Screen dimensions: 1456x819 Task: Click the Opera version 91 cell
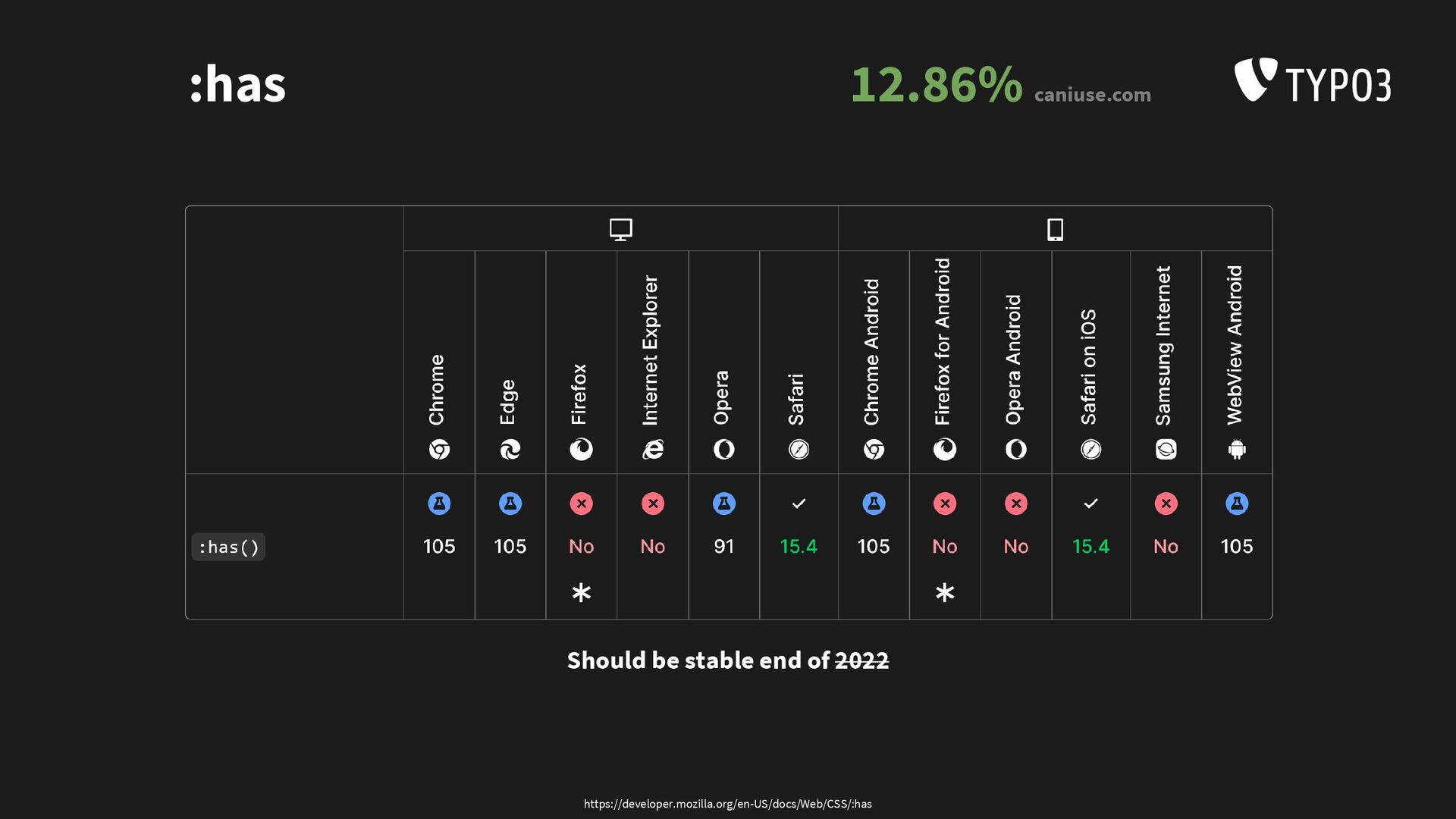pos(724,546)
